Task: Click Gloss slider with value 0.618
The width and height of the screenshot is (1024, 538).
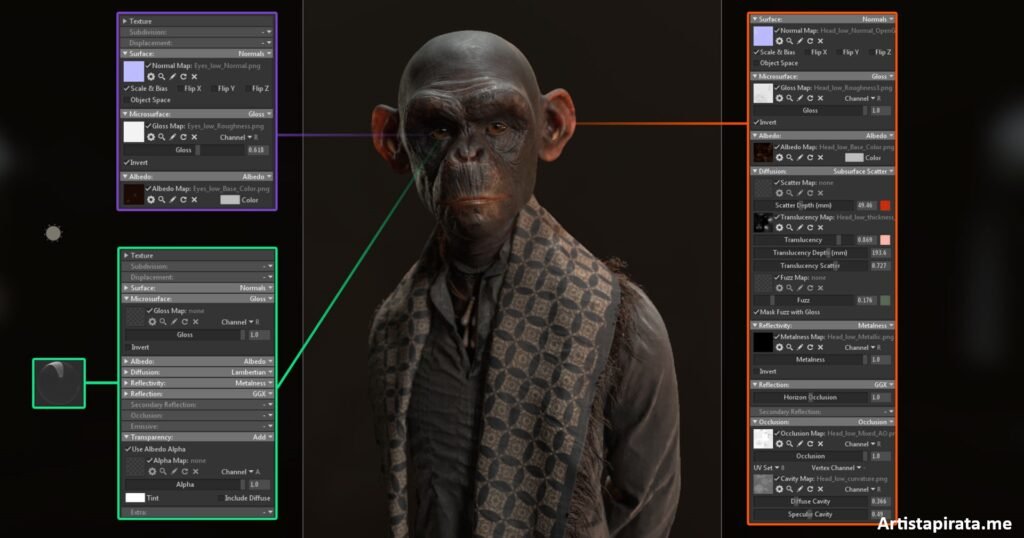Action: pos(184,150)
